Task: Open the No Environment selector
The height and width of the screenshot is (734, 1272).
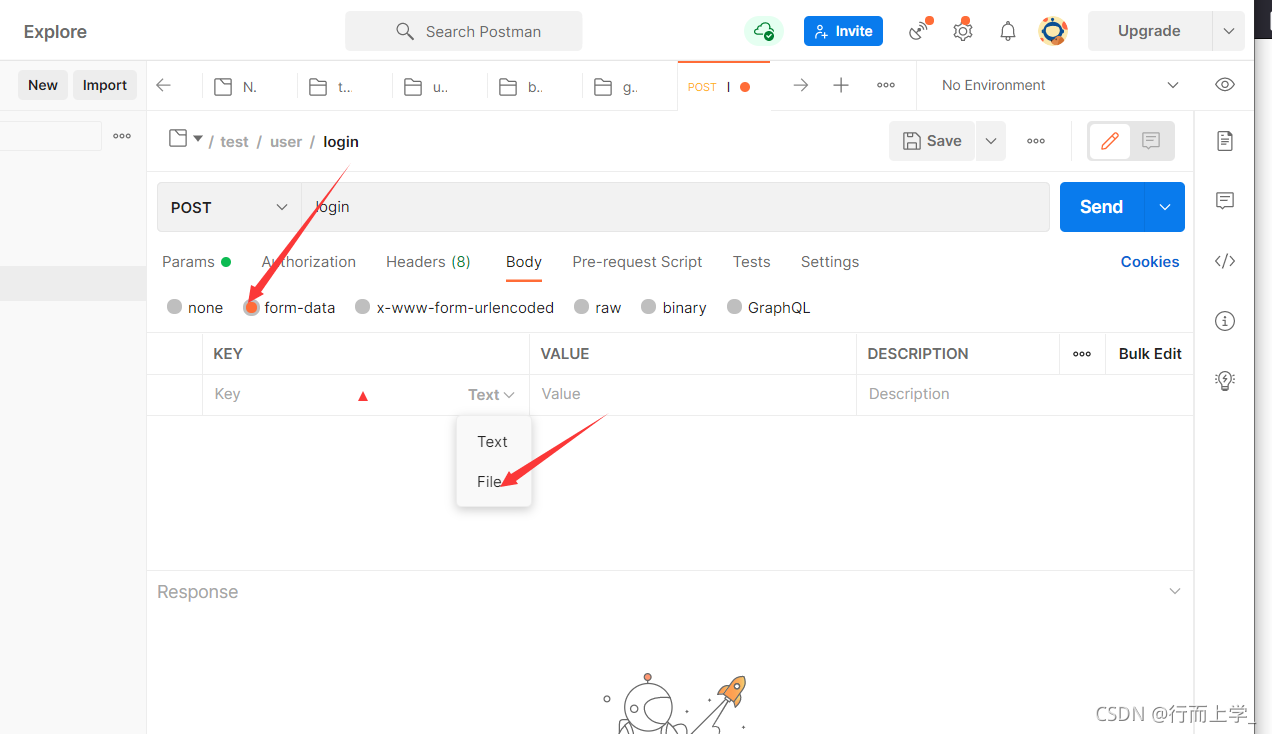Action: tap(1060, 85)
